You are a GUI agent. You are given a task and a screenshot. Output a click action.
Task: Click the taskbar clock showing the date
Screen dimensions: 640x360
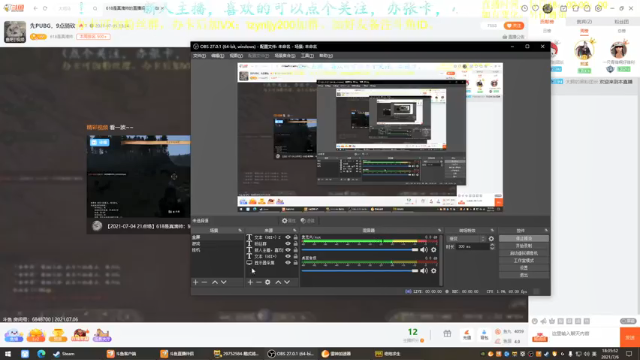click(609, 354)
